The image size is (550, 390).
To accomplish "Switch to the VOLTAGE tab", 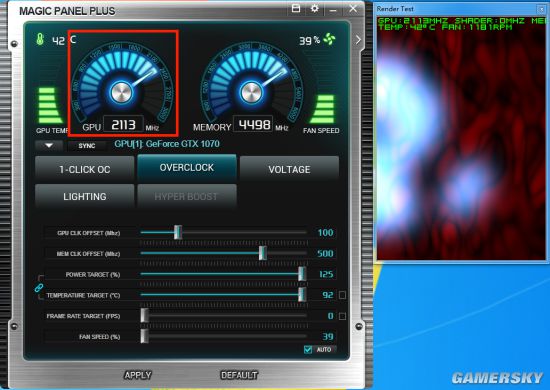I will coord(289,169).
